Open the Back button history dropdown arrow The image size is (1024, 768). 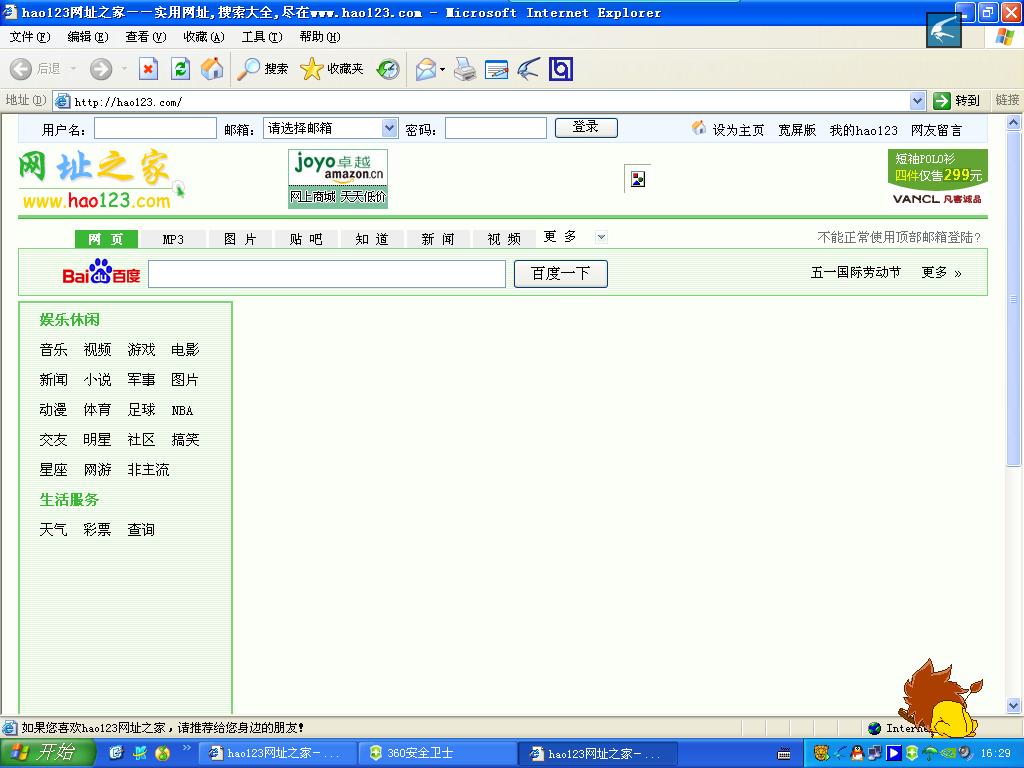[x=73, y=69]
